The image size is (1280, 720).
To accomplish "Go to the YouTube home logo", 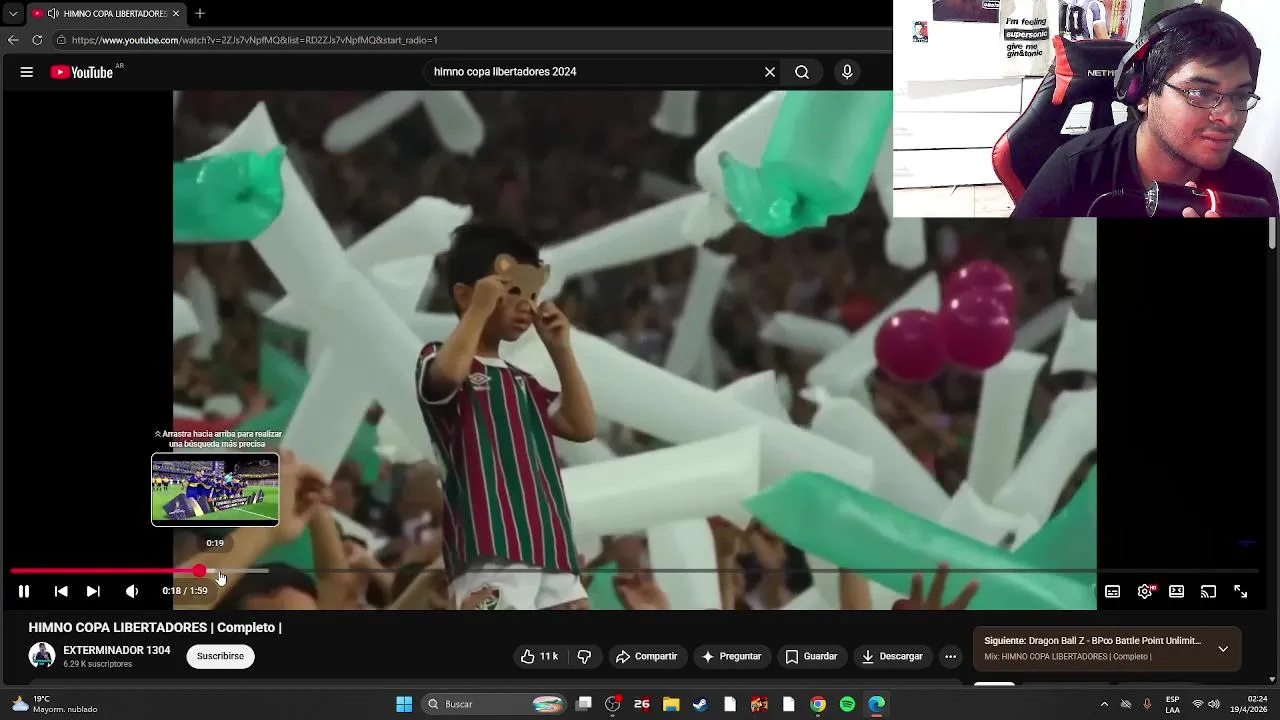I will tap(81, 72).
